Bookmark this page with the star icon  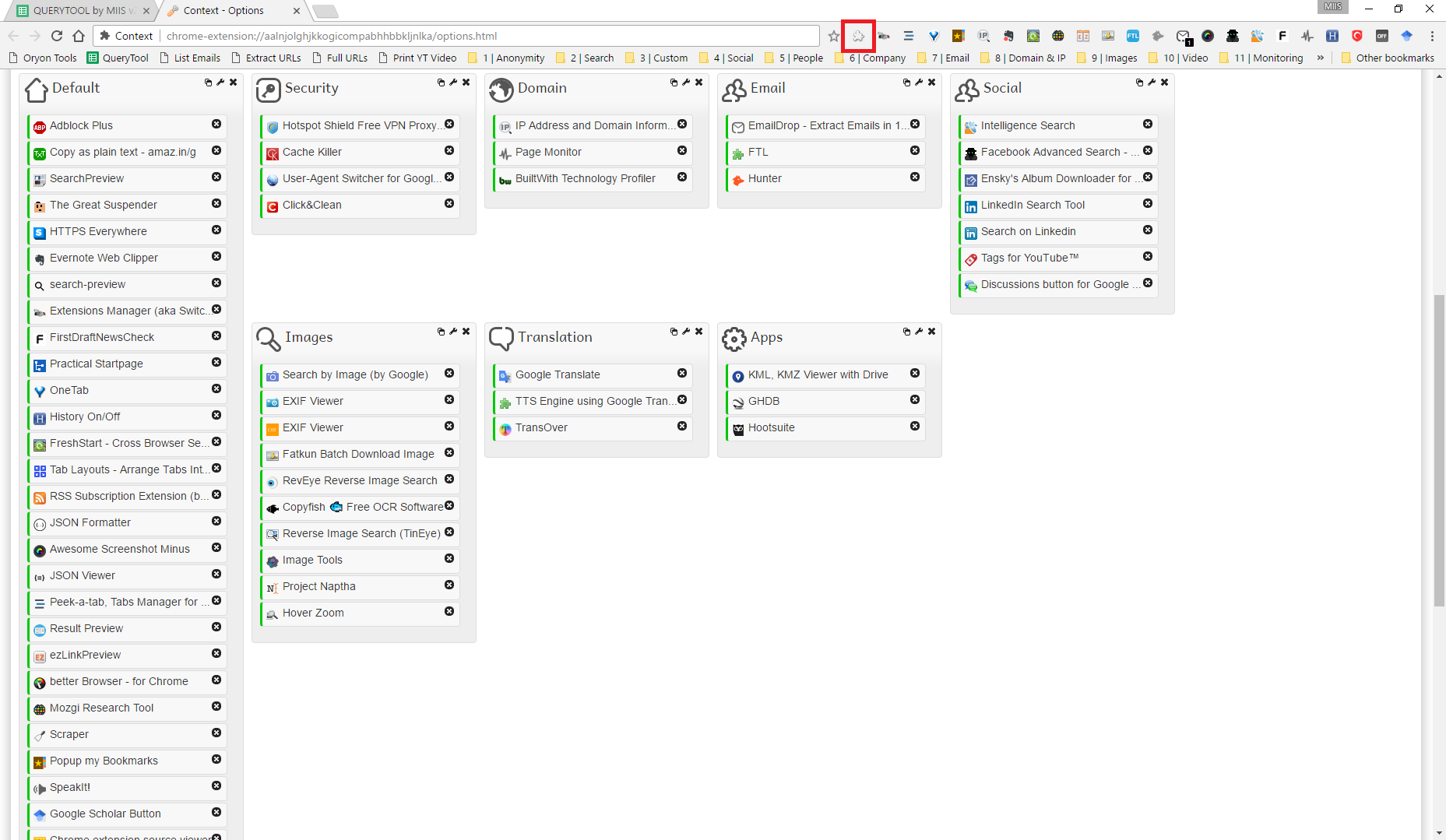[834, 36]
